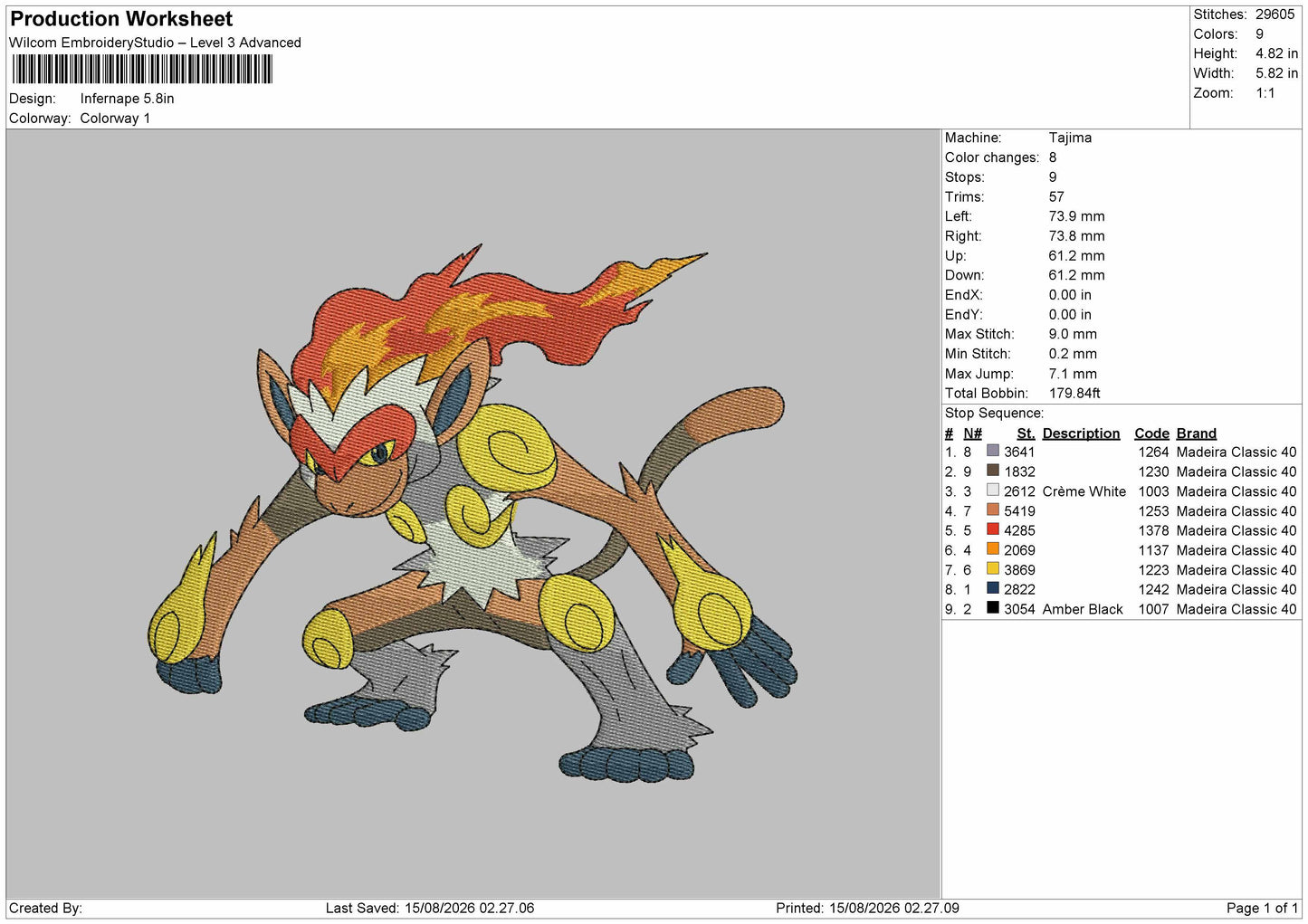This screenshot has height=924, width=1308.
Task: Click the Total Bobbin value '179.84ft'
Action: click(x=1074, y=393)
